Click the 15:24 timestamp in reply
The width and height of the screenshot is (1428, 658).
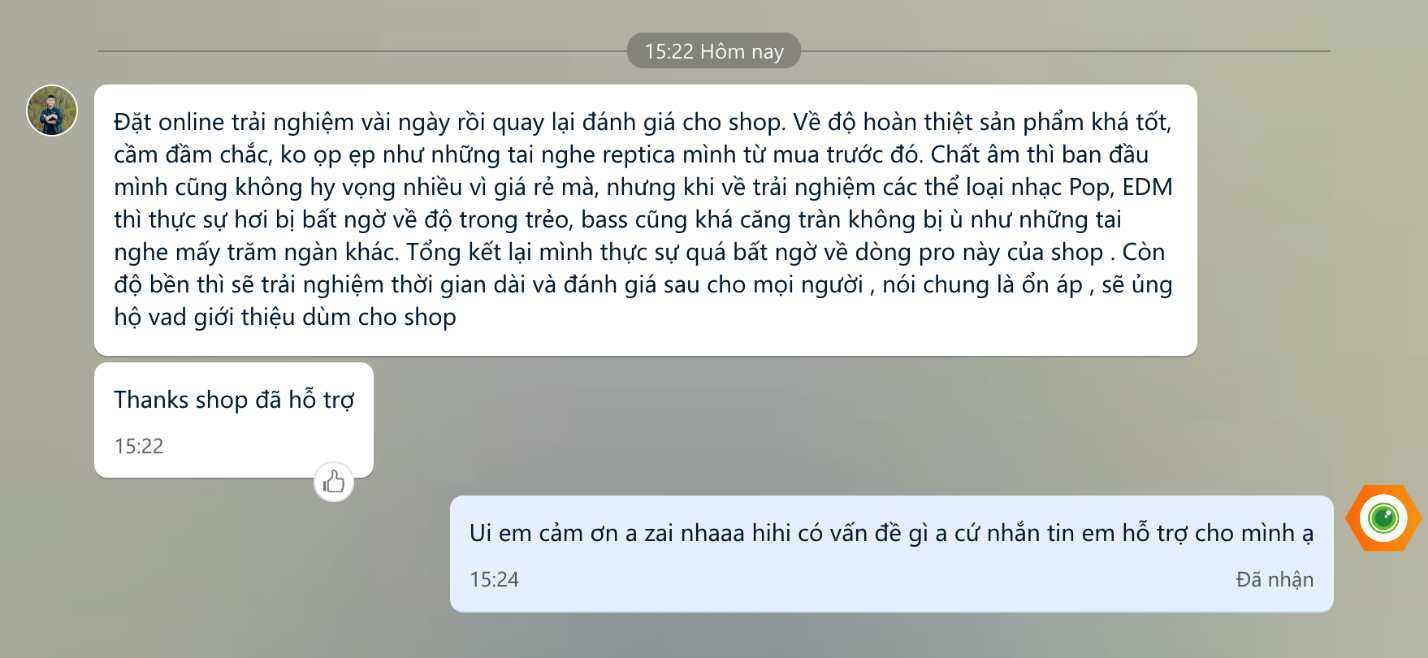click(x=494, y=579)
